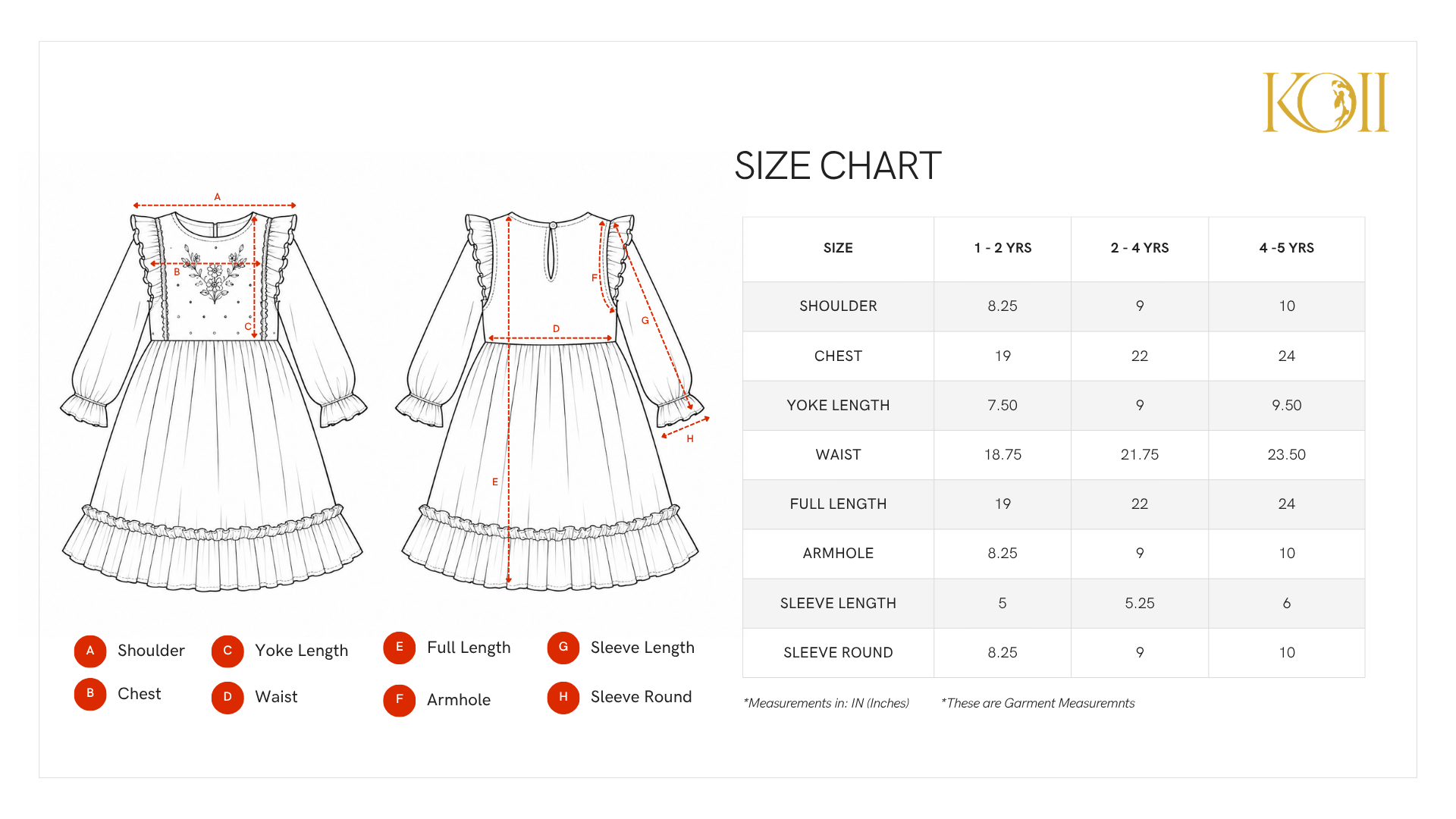Click the Full Length legend text
The height and width of the screenshot is (819, 1456).
click(x=469, y=648)
